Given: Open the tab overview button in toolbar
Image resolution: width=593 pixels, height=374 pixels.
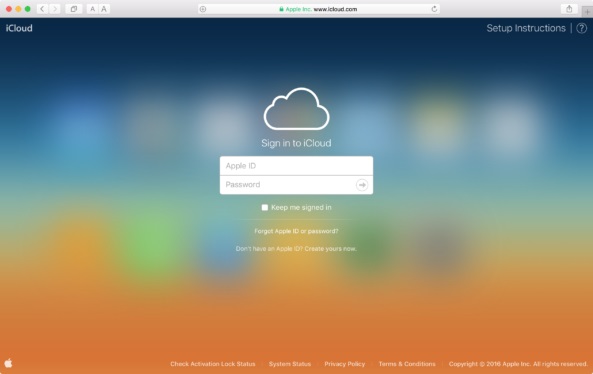Looking at the screenshot, I should coord(74,9).
